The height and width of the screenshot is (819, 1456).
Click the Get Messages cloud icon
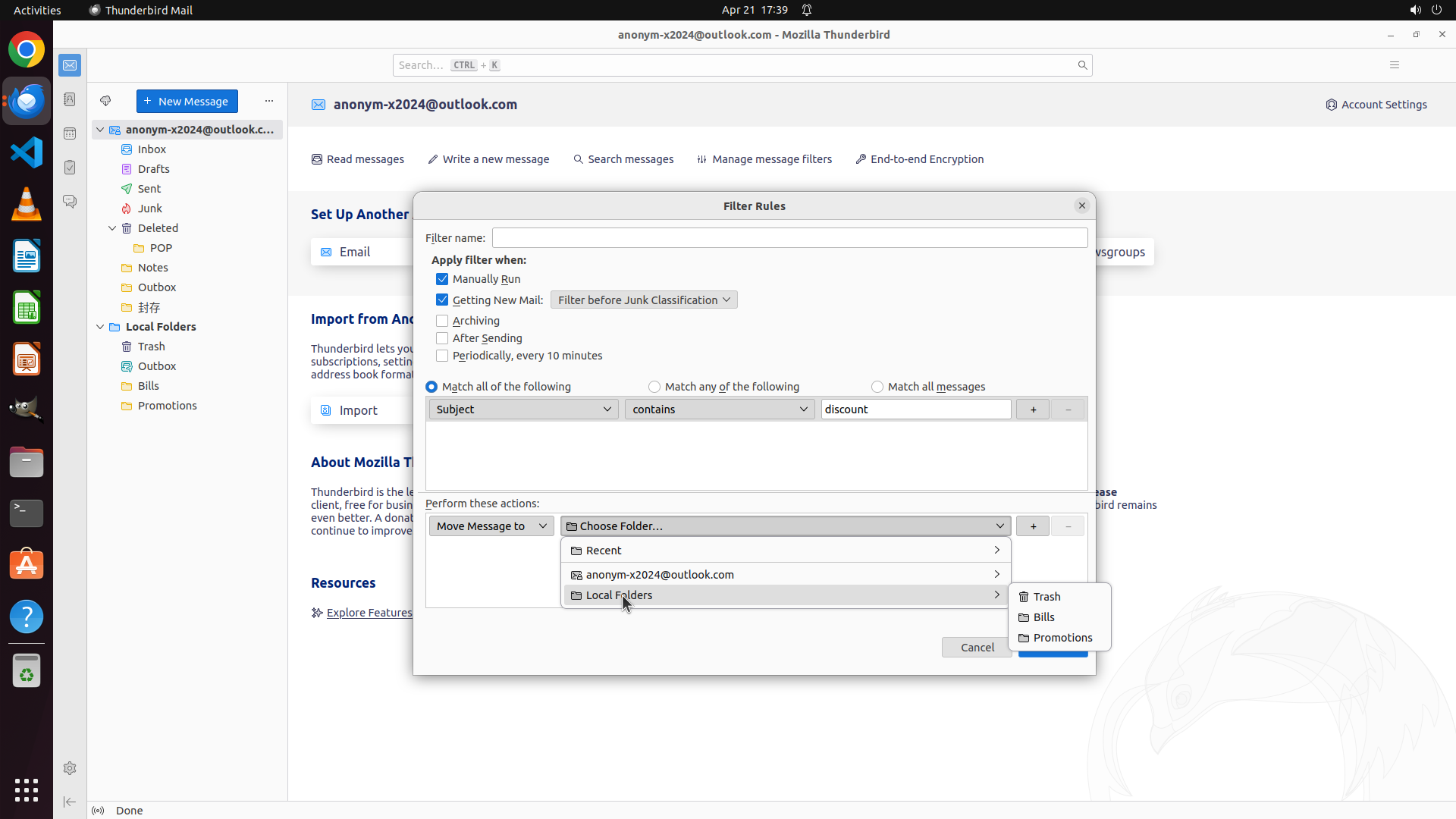coord(105,101)
